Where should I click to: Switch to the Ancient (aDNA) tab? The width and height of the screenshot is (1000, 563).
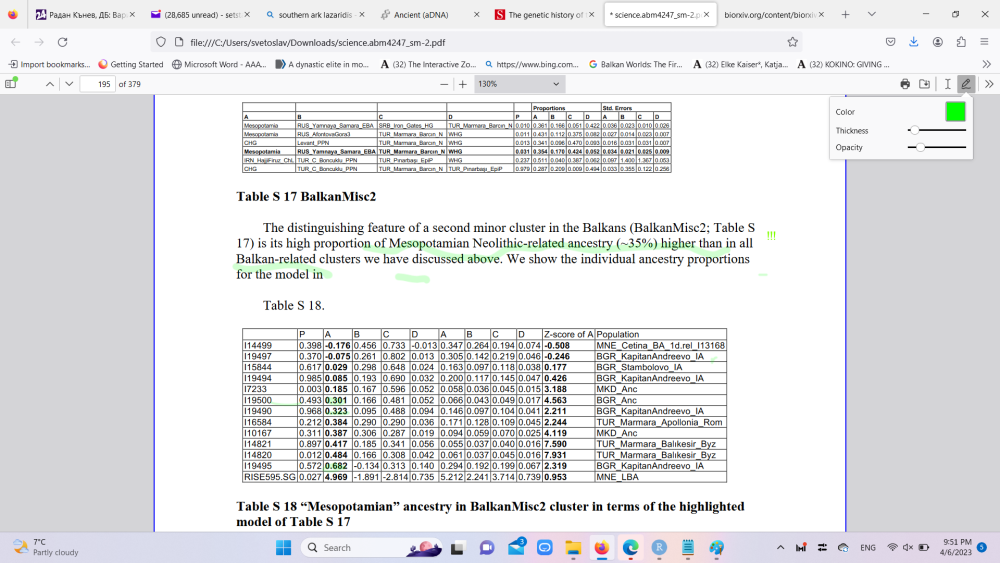tap(429, 15)
